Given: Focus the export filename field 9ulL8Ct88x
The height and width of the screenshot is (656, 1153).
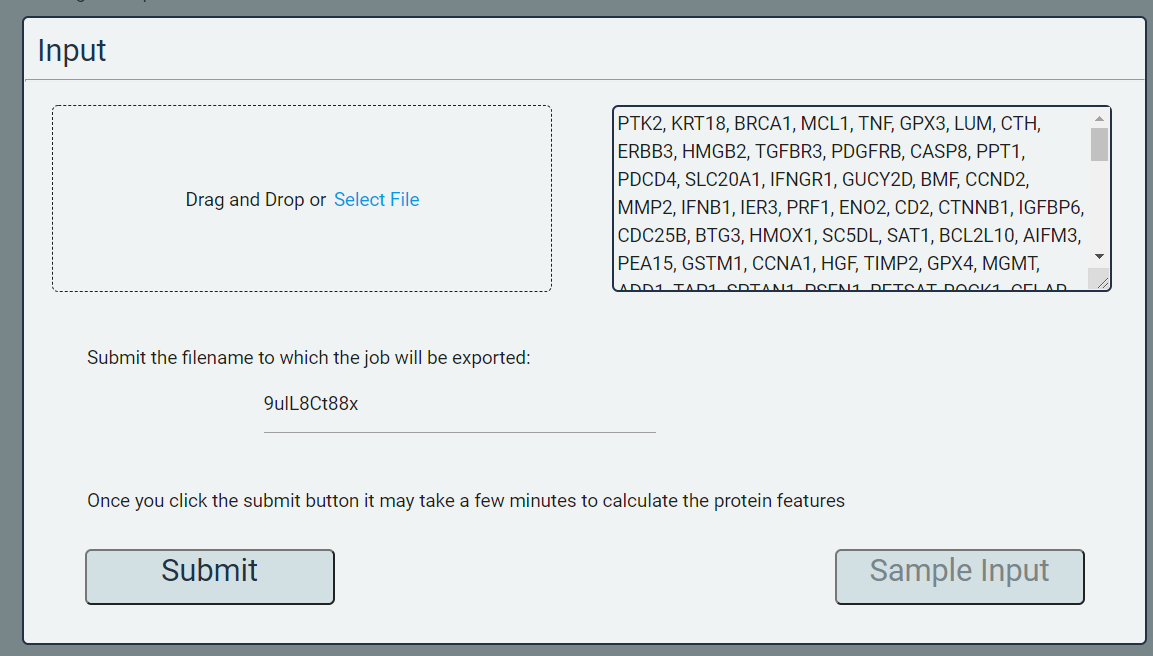Looking at the screenshot, I should coord(460,404).
